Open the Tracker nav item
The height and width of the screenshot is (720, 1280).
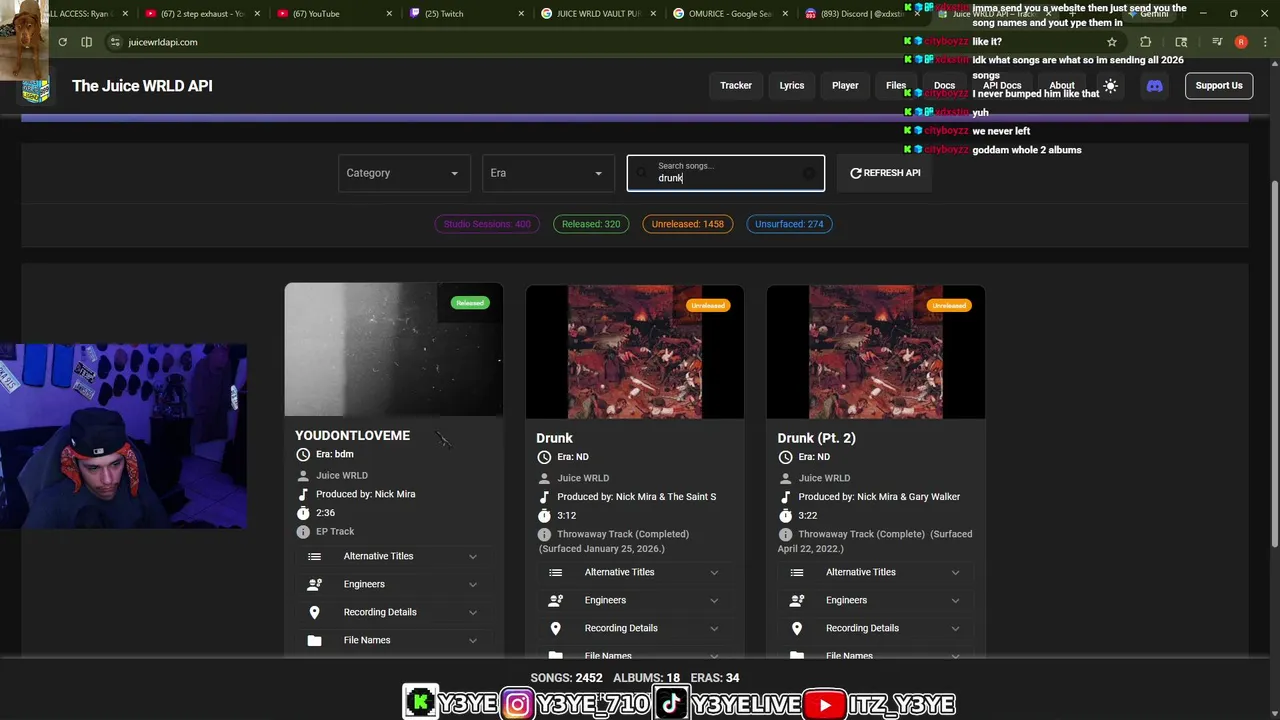coord(736,86)
